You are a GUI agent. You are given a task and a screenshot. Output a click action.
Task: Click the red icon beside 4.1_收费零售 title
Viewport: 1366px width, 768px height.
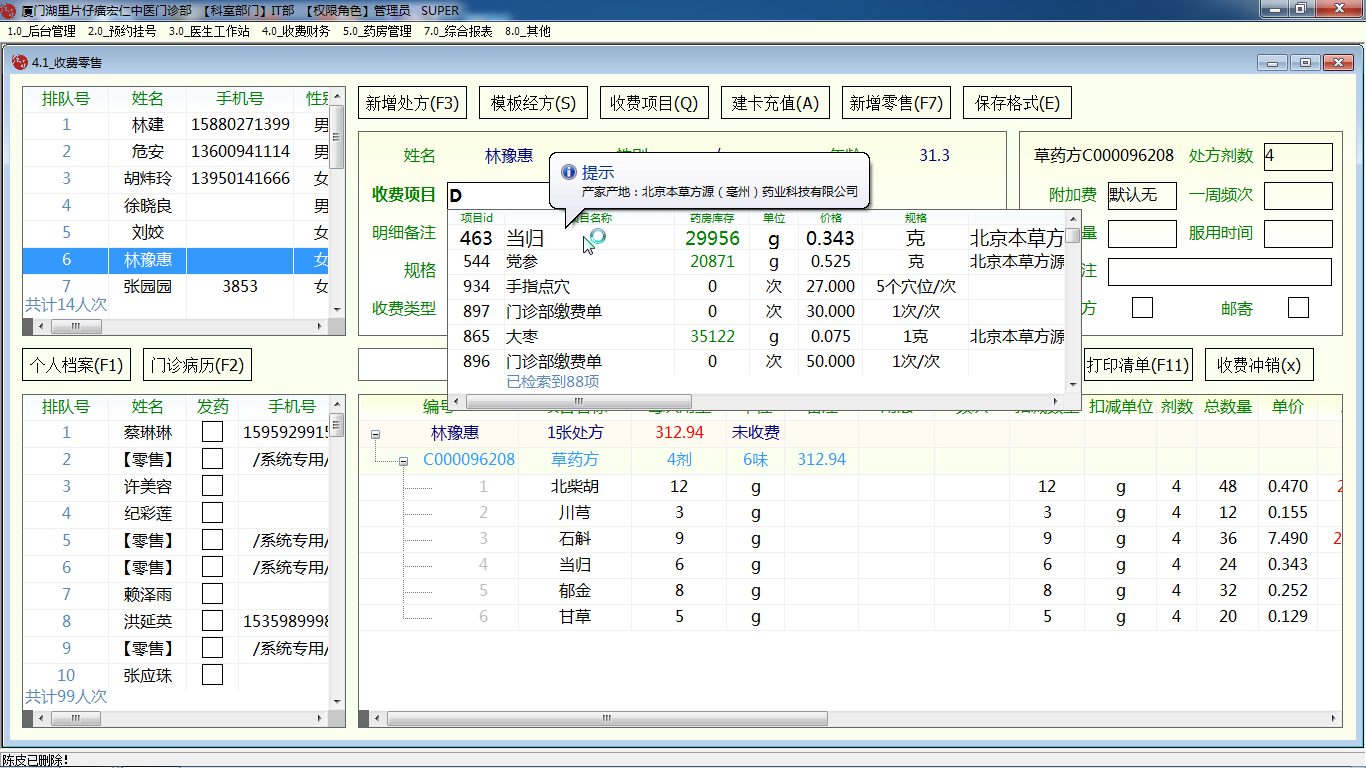pyautogui.click(x=19, y=62)
